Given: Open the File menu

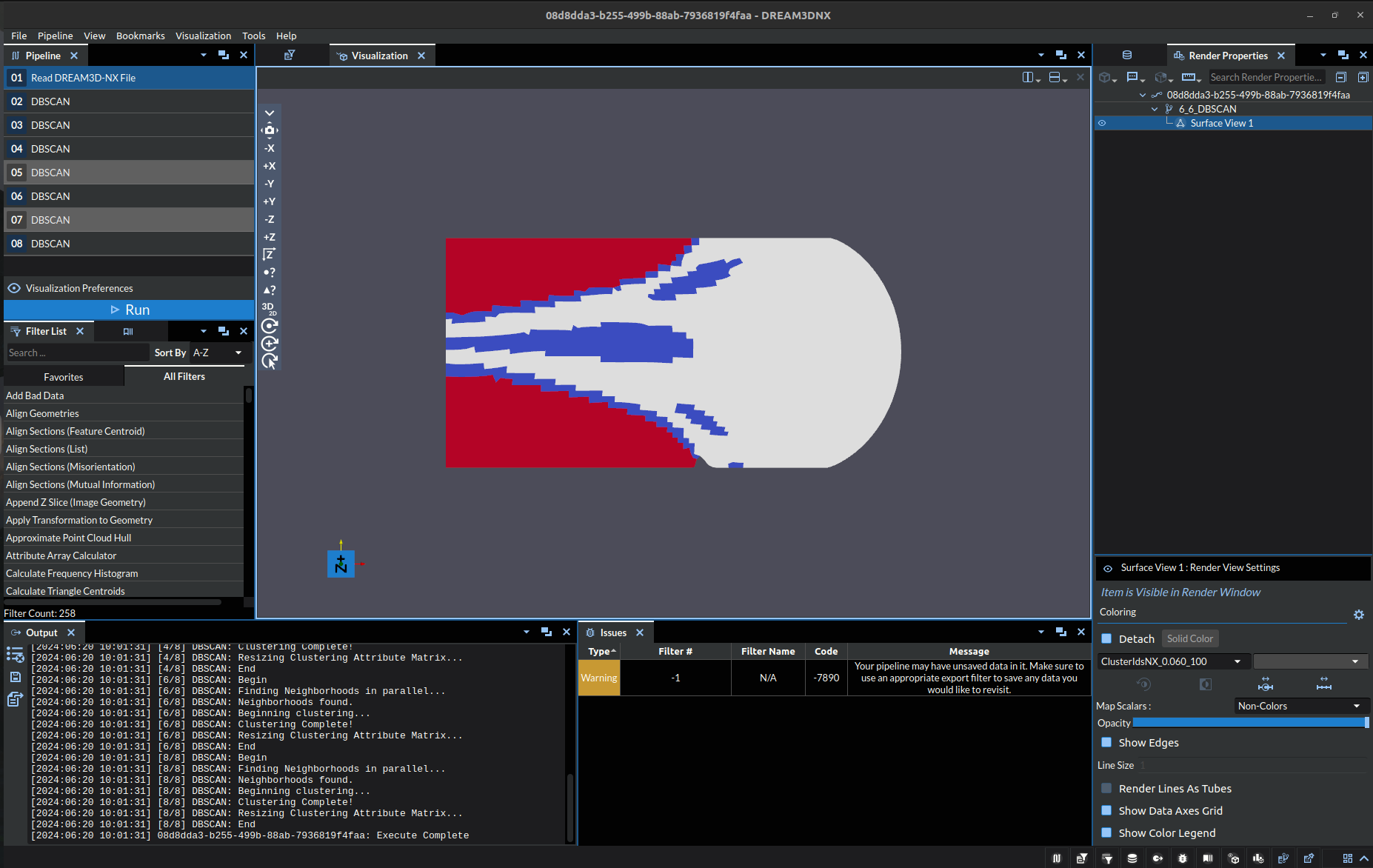Looking at the screenshot, I should 19,36.
